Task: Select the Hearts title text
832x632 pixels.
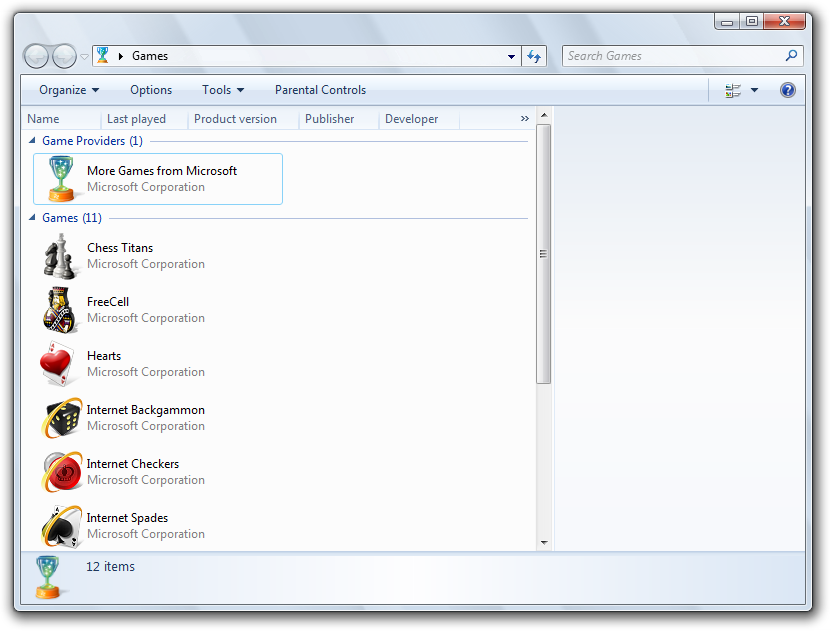Action: pos(104,356)
